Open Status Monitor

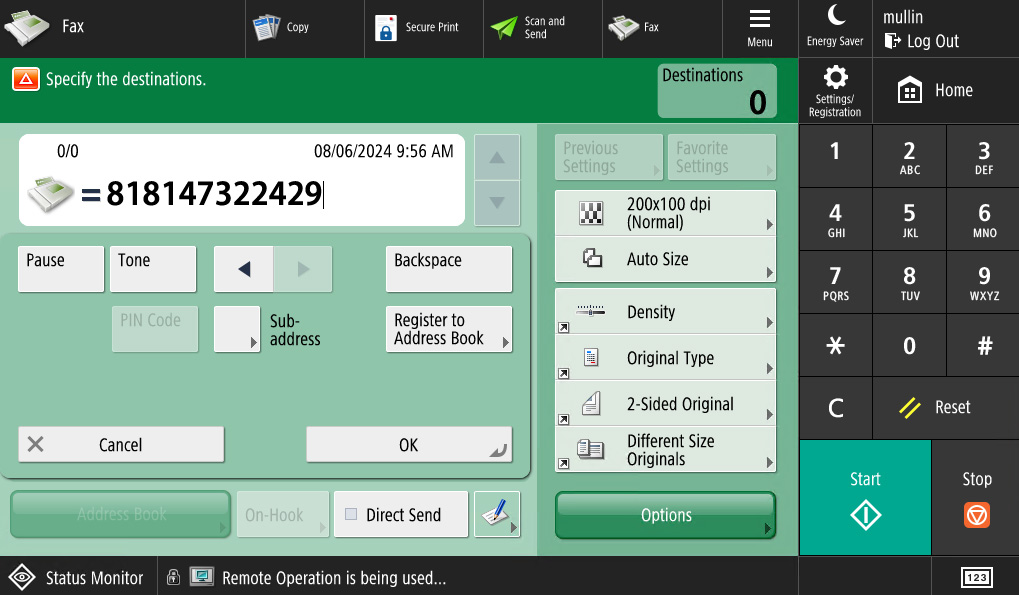coord(78,577)
